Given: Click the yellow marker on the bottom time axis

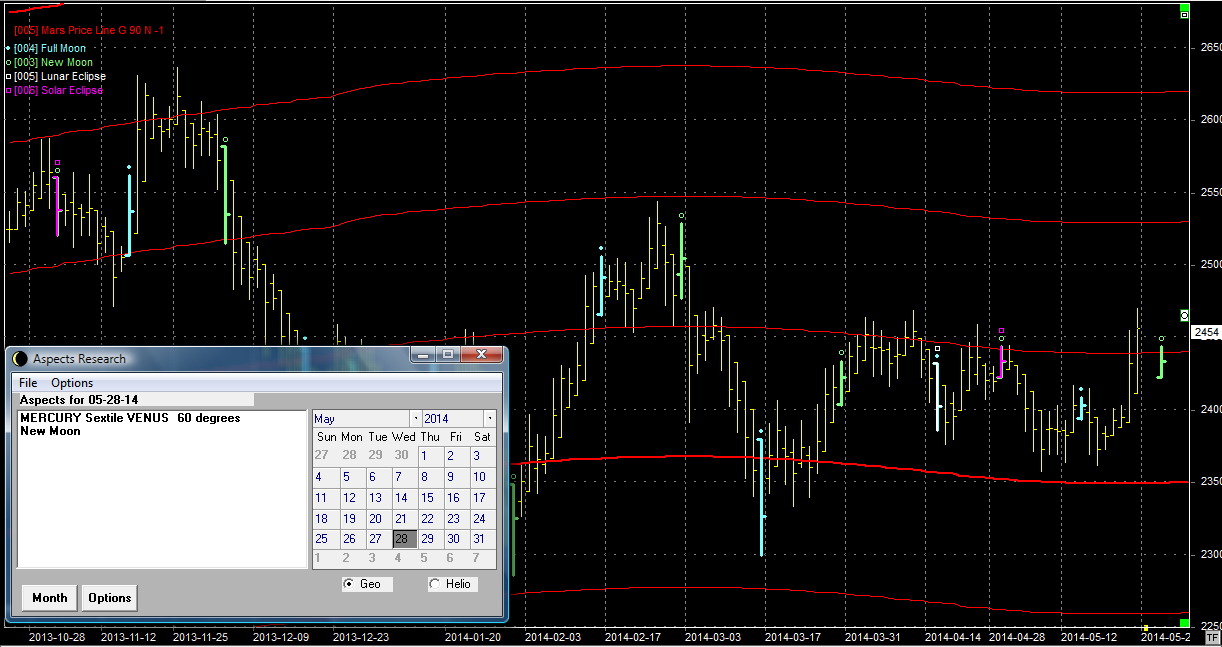Looking at the screenshot, I should click(x=1146, y=628).
